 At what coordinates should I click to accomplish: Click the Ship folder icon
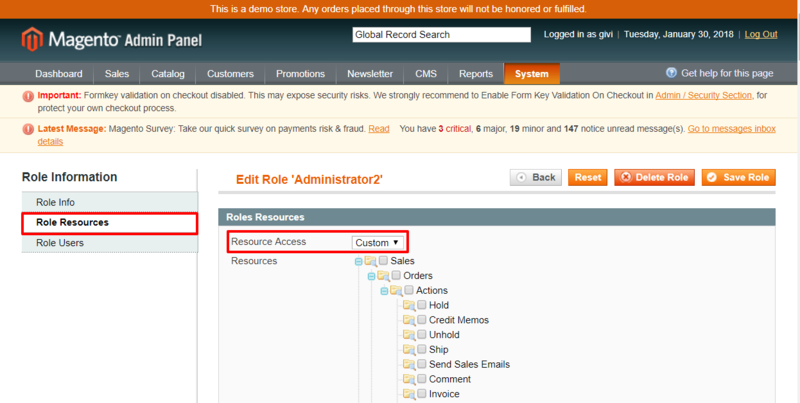(x=409, y=350)
